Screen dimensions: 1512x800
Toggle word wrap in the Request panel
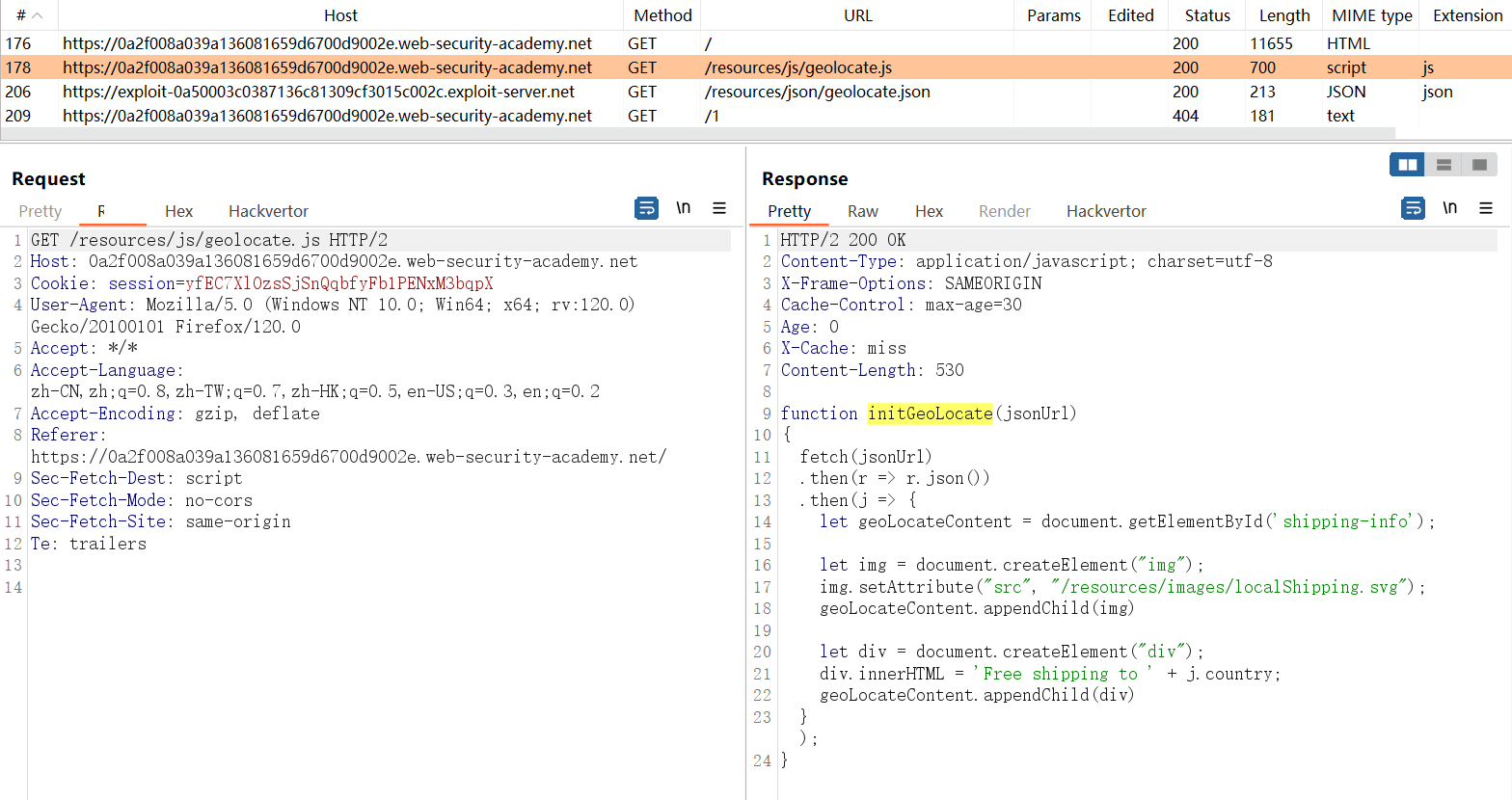(646, 208)
